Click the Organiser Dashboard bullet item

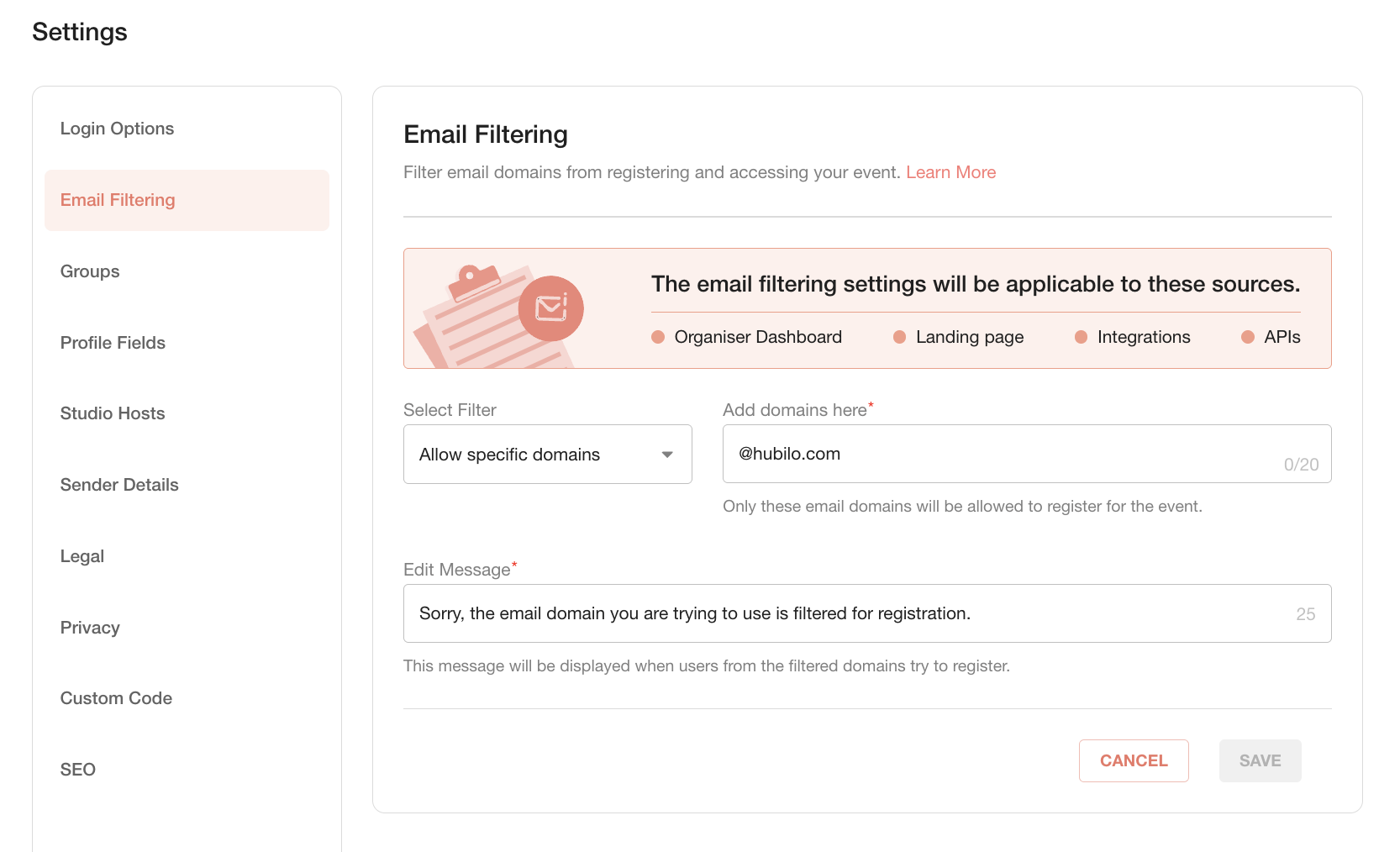(747, 337)
